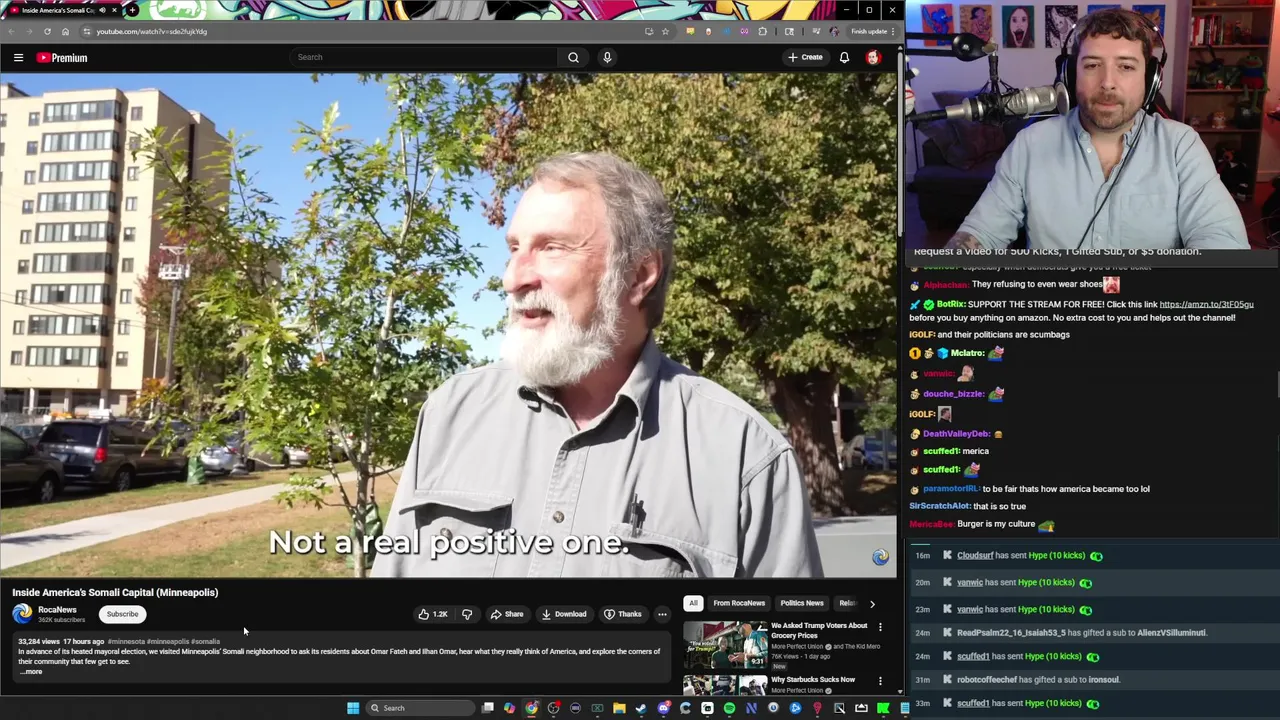Click the magnifier search button

coord(573,57)
